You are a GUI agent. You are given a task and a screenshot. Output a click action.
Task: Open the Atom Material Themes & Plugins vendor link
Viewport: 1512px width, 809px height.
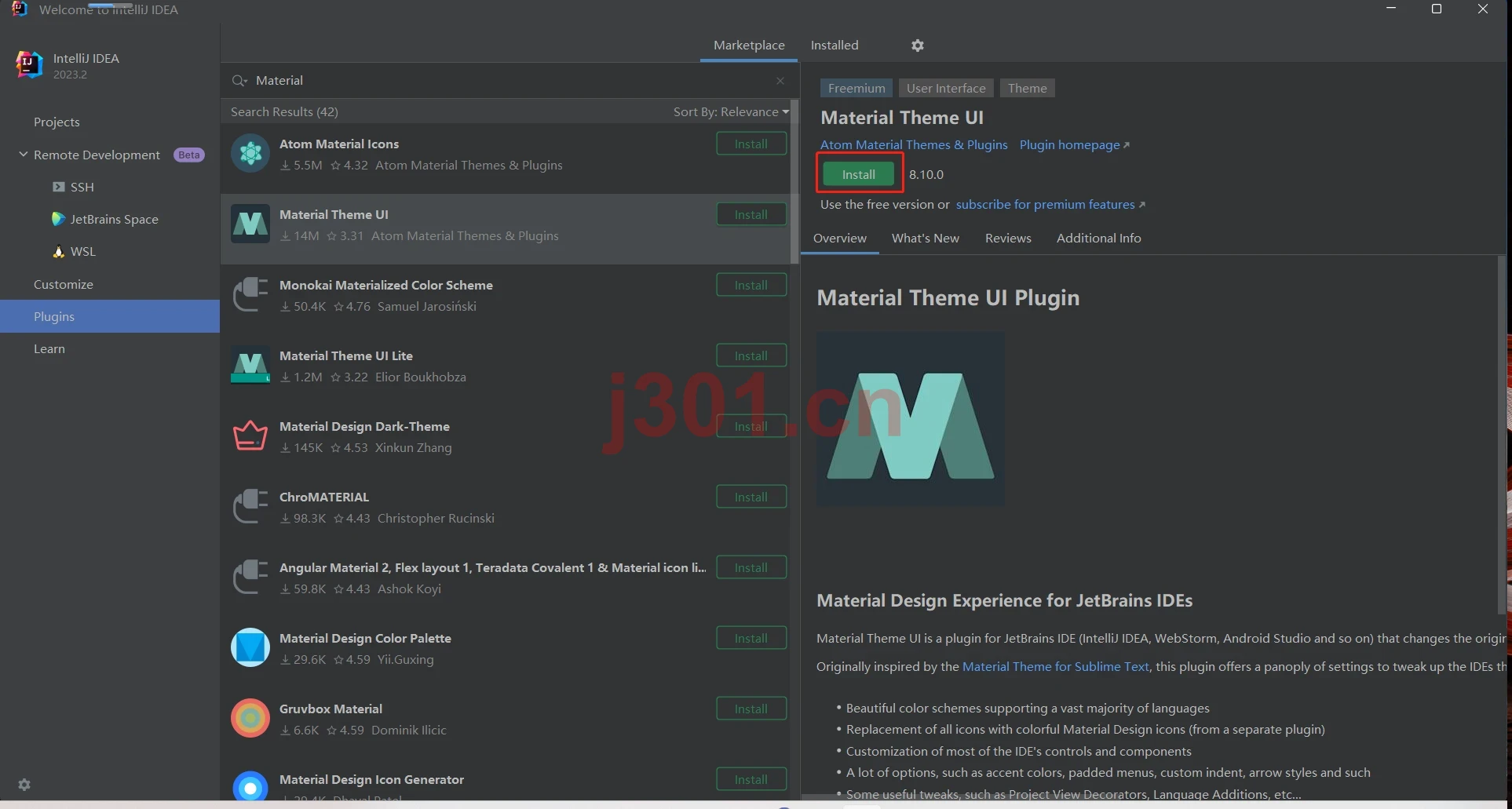tap(914, 144)
